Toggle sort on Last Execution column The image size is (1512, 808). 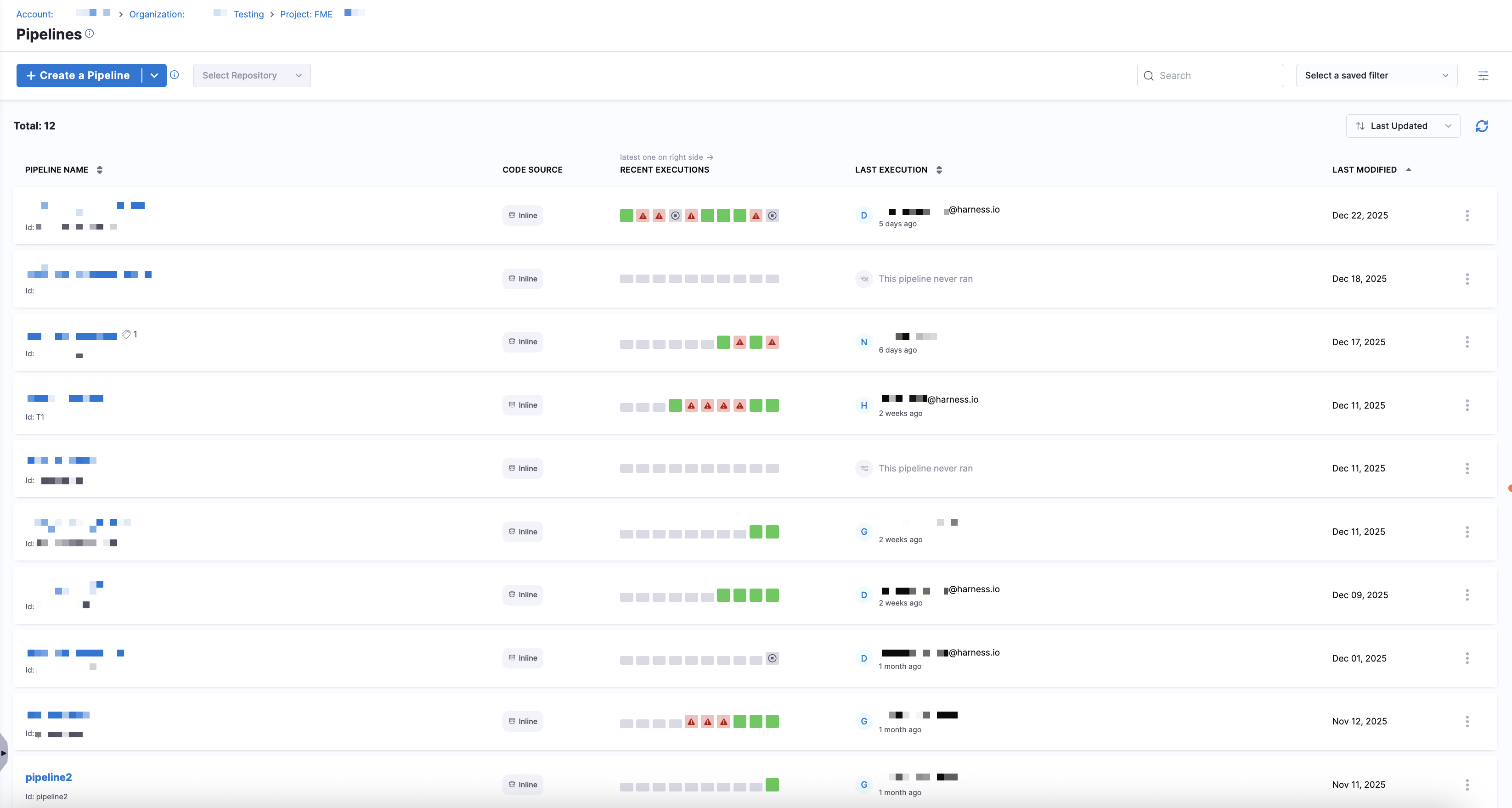click(939, 169)
